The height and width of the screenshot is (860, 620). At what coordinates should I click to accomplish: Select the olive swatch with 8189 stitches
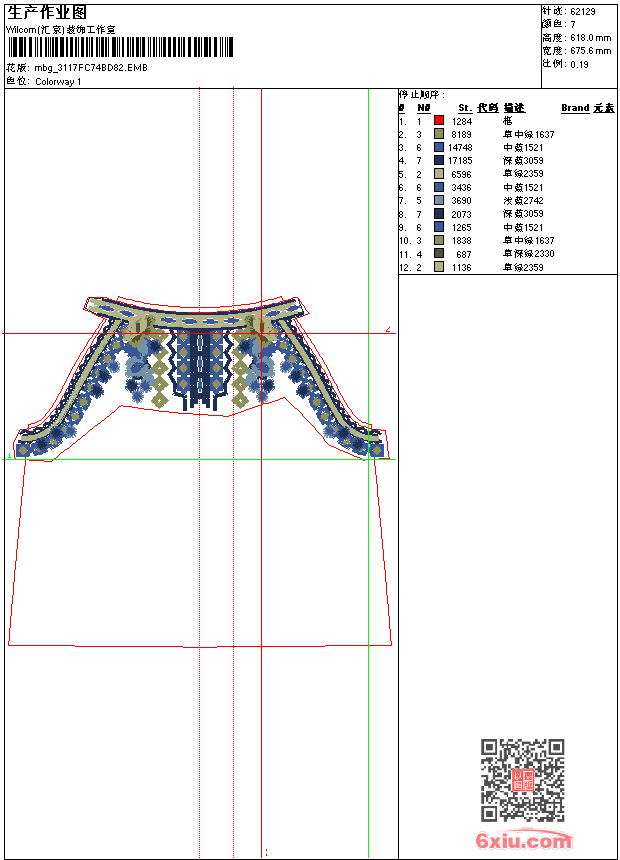(x=438, y=133)
